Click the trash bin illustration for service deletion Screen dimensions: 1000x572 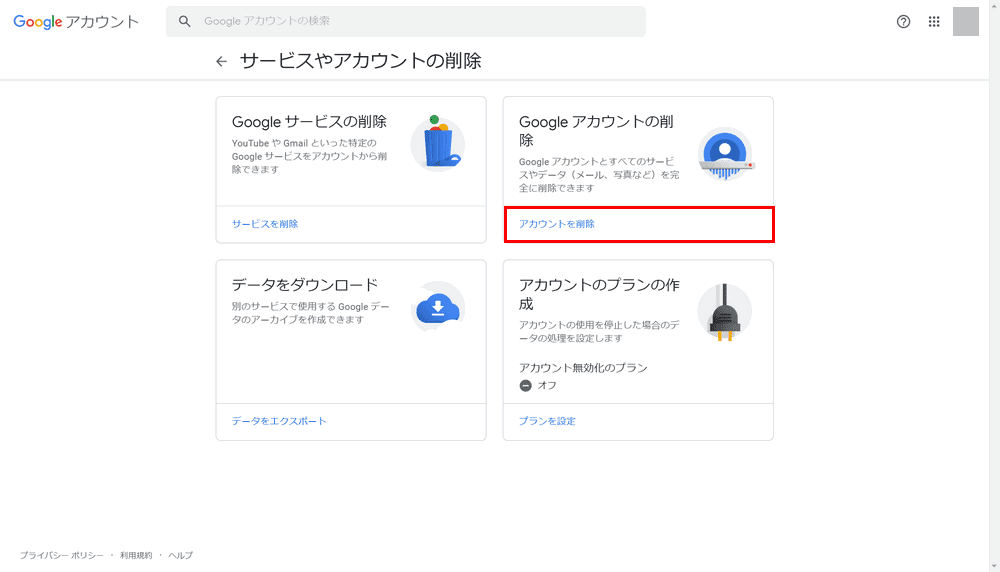coord(438,143)
